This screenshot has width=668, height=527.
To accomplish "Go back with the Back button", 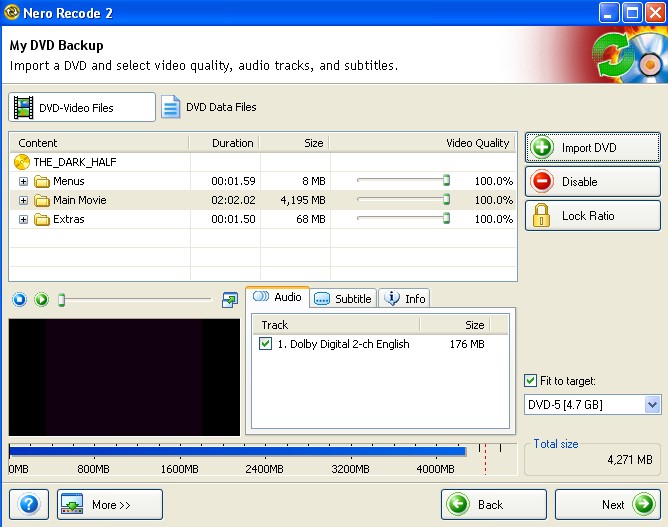I will [494, 504].
